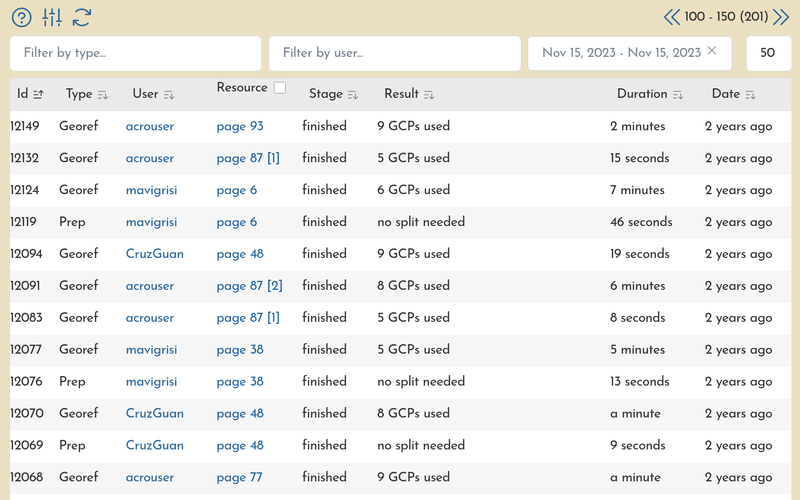Open the help question mark icon
Image resolution: width=800 pixels, height=500 pixels.
pyautogui.click(x=21, y=17)
